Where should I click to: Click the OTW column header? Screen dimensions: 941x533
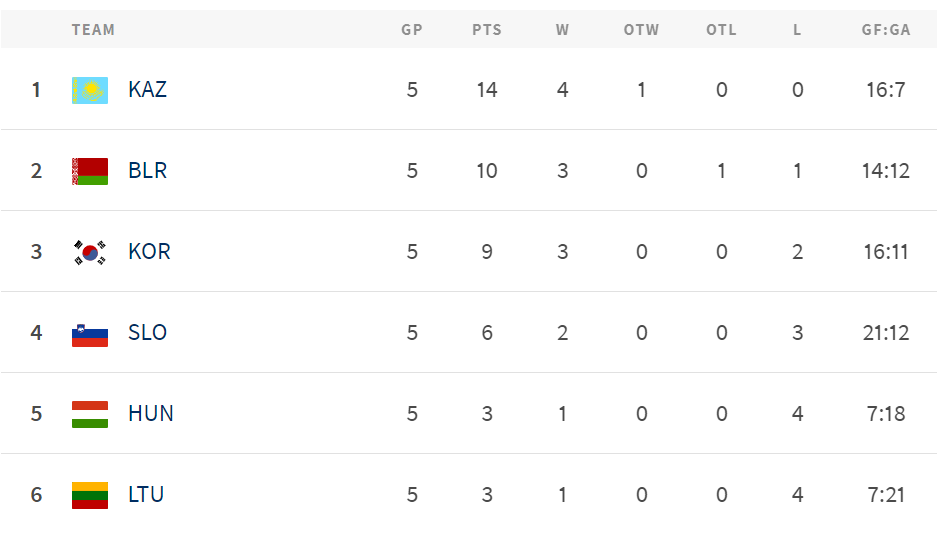[x=641, y=29]
